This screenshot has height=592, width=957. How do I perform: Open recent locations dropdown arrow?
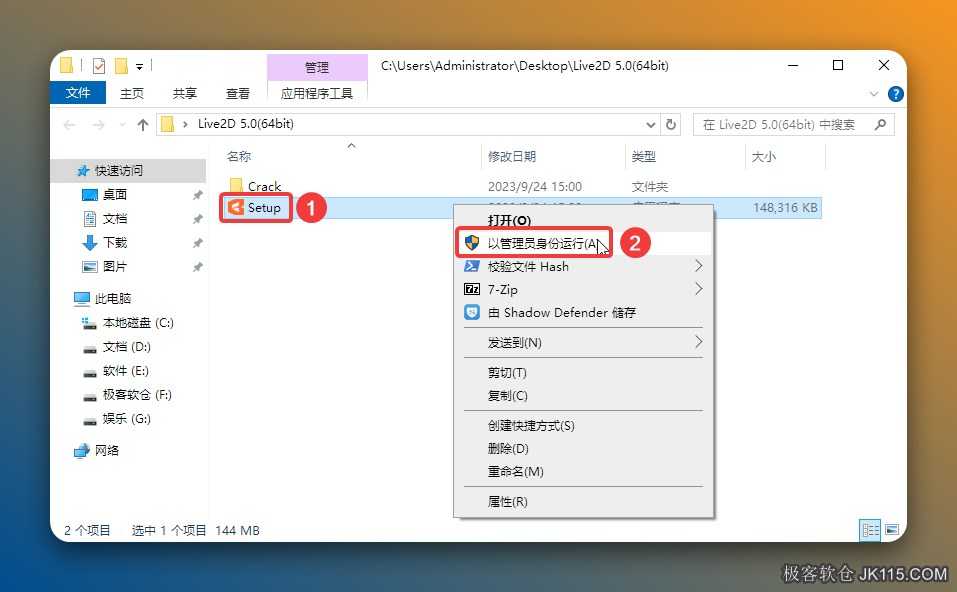tap(123, 125)
